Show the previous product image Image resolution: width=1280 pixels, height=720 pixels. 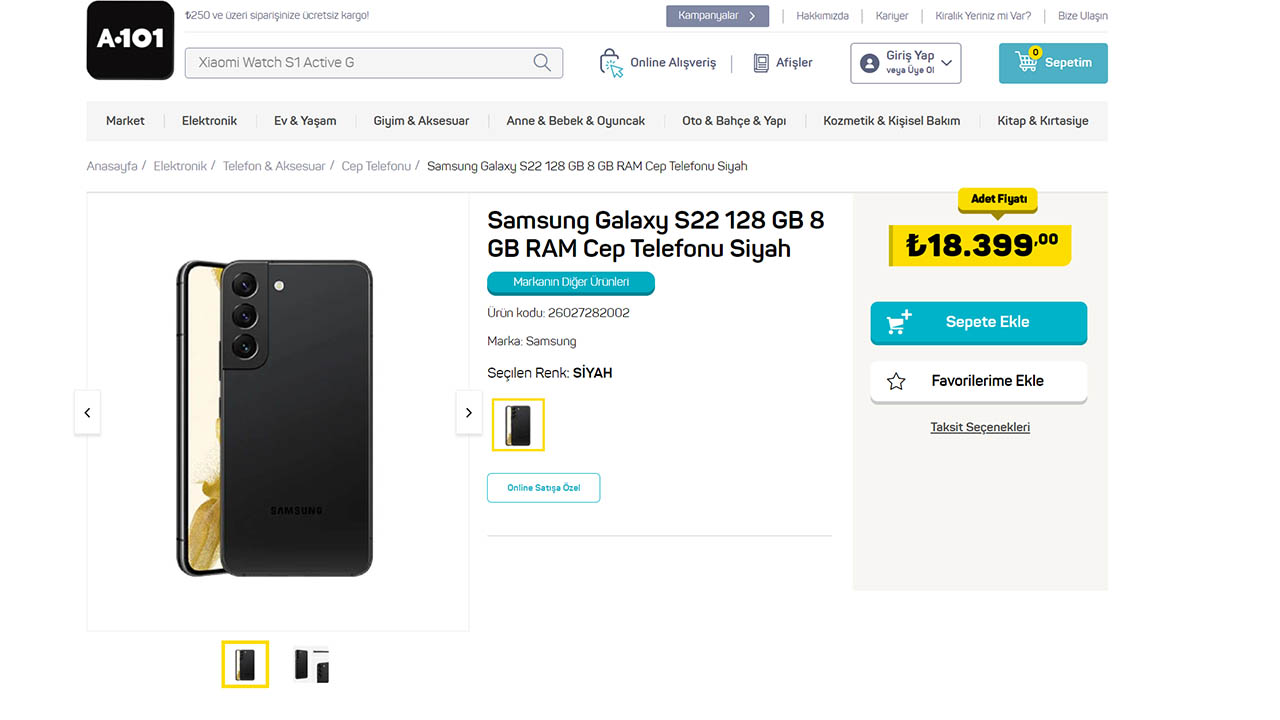pyautogui.click(x=87, y=413)
